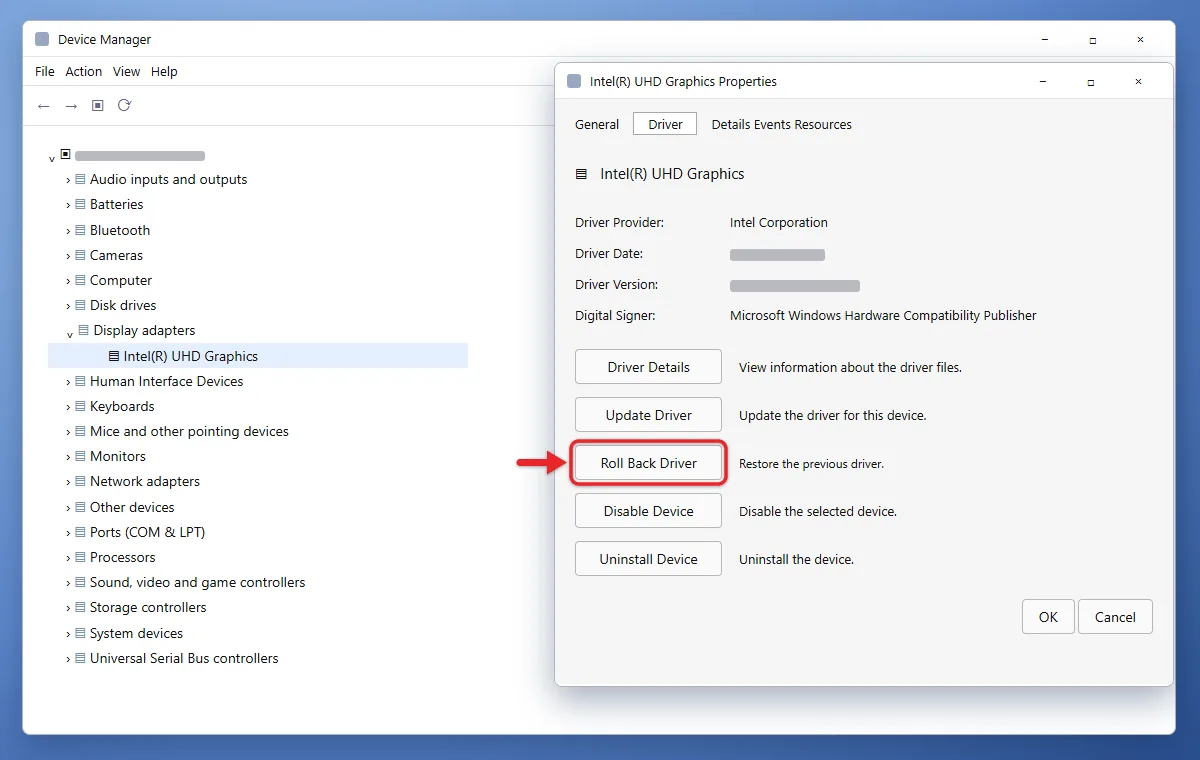Click the Back arrow in Device Manager toolbar
Viewport: 1200px width, 760px height.
pos(43,105)
